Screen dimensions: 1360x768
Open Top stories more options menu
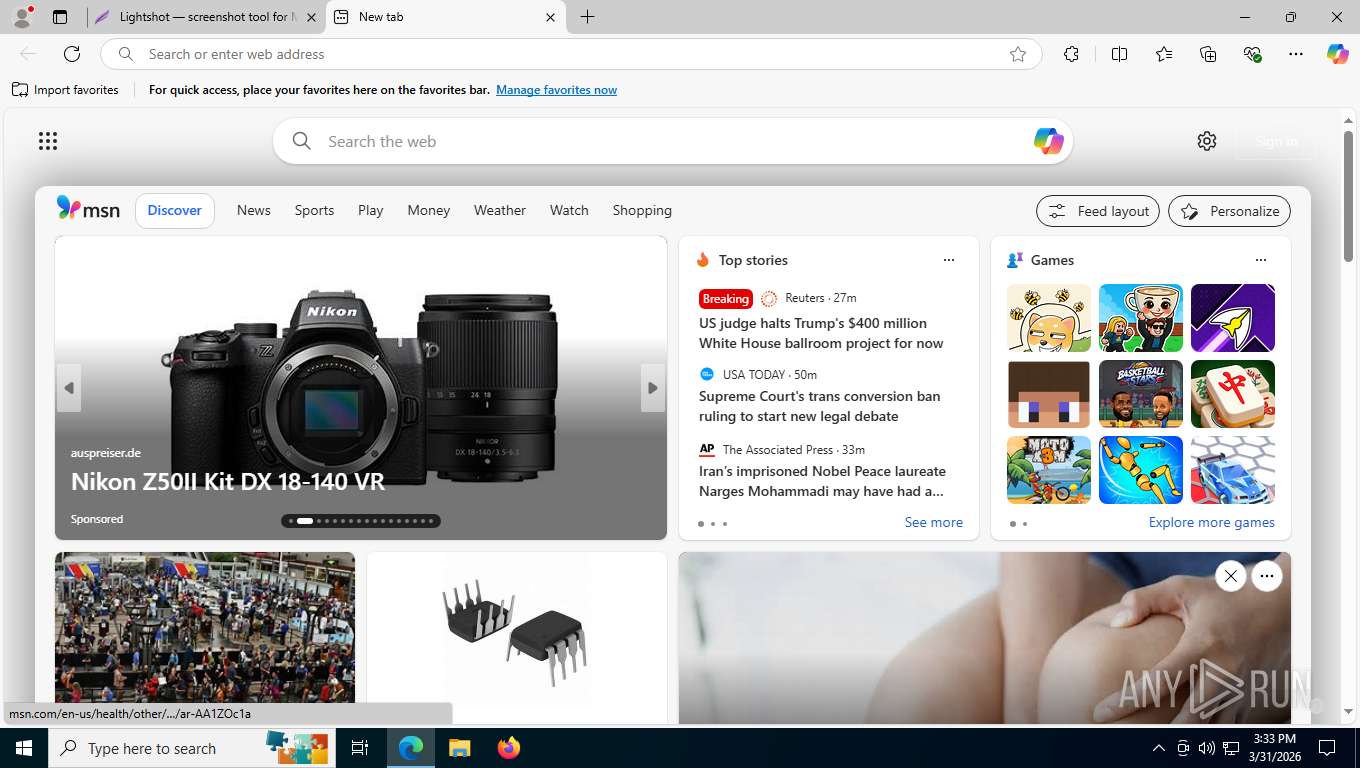[x=949, y=260]
